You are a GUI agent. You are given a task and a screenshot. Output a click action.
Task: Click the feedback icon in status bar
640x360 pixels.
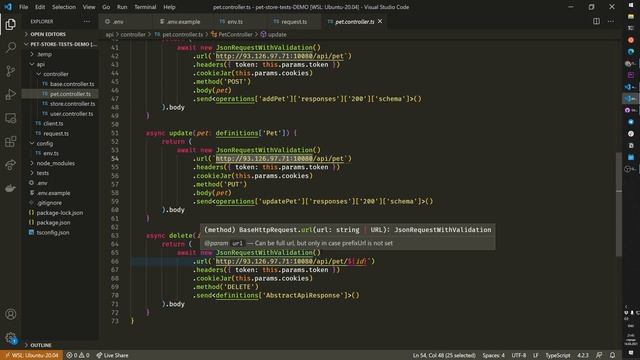tap(599, 355)
